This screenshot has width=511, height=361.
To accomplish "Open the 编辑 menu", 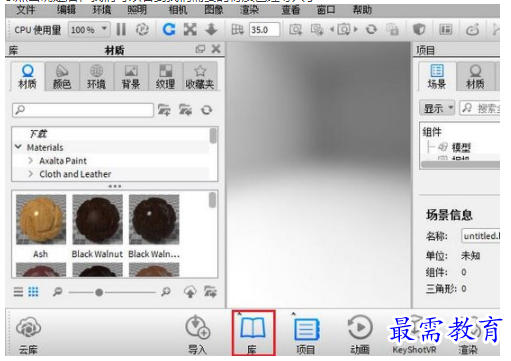I will (66, 10).
